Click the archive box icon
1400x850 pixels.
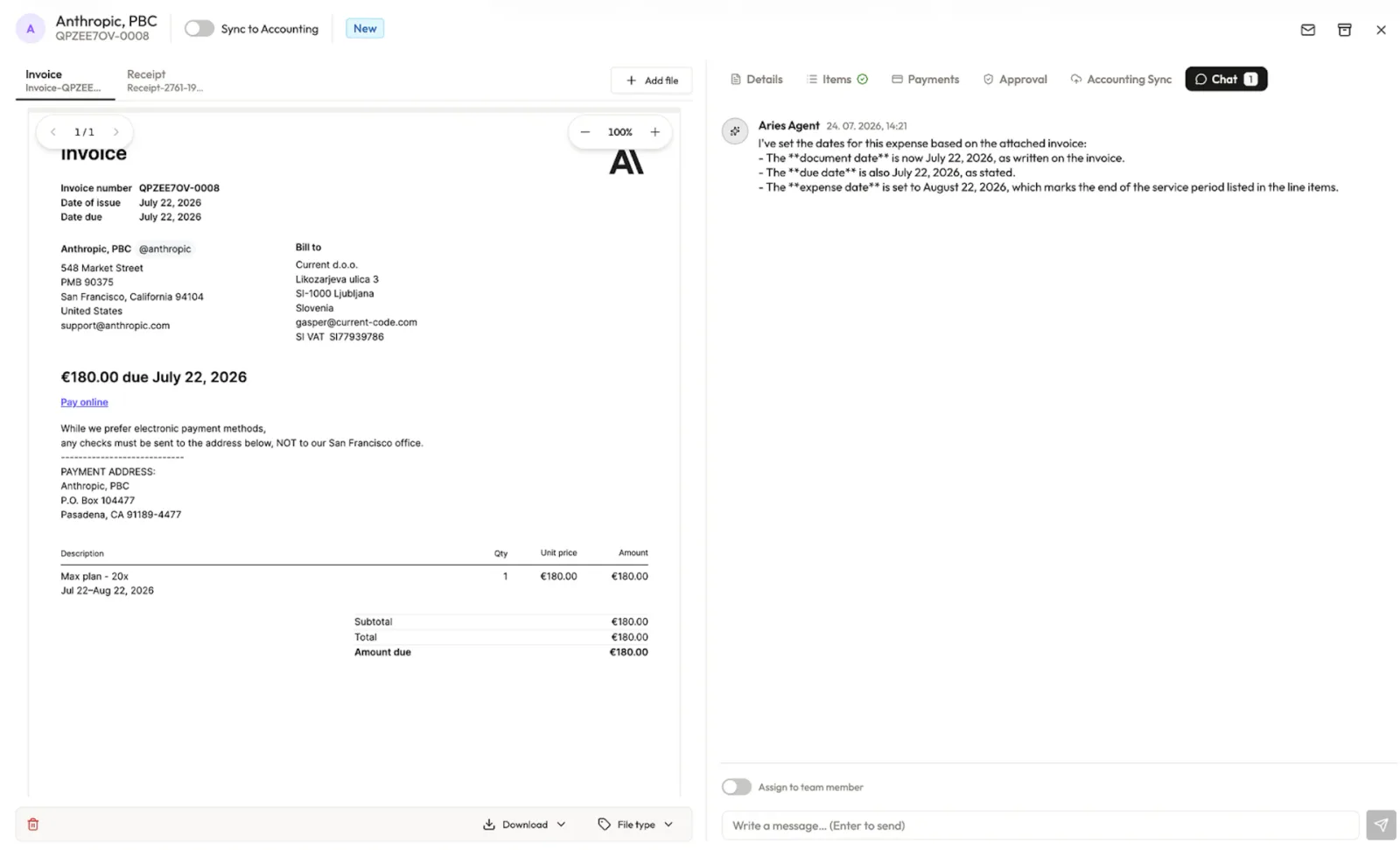[x=1344, y=30]
